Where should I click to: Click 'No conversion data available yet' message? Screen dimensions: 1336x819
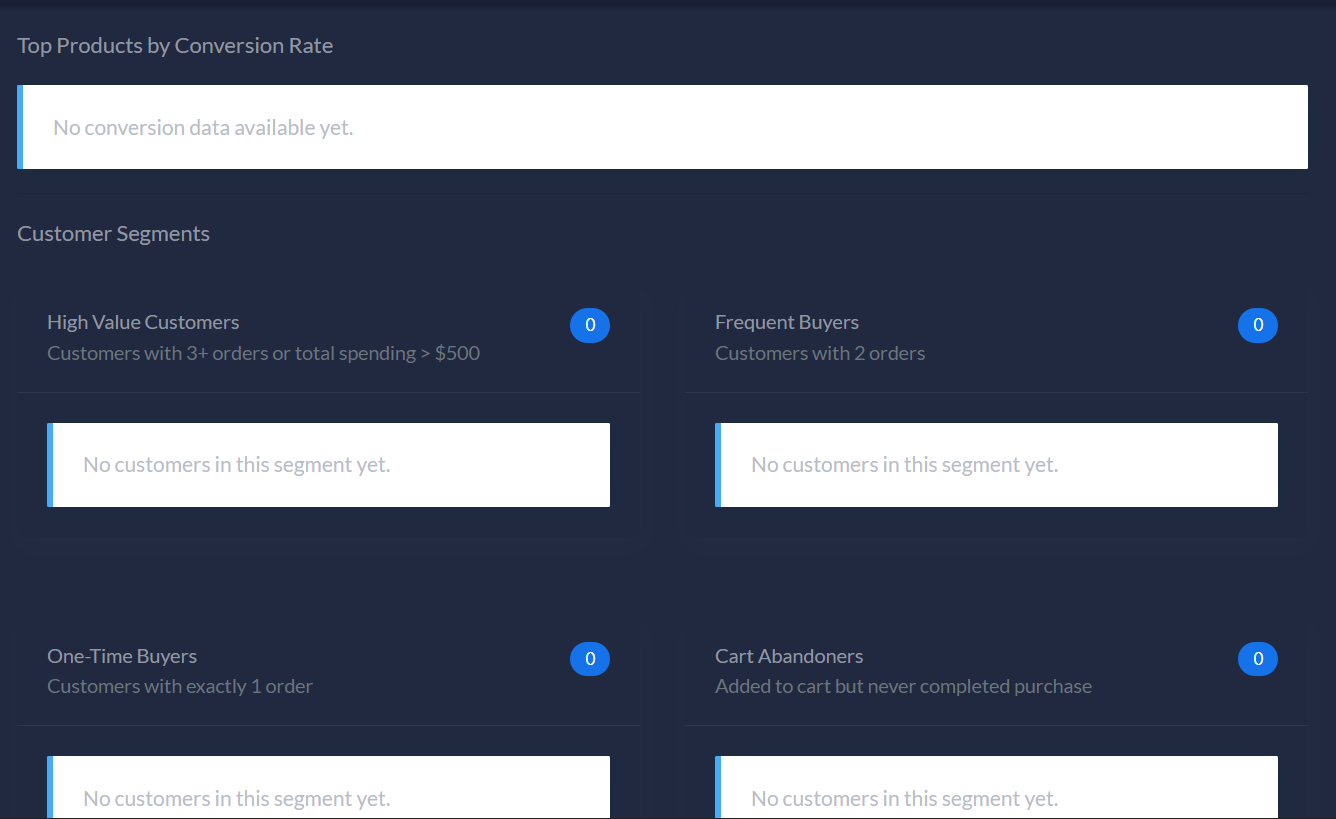(x=202, y=127)
